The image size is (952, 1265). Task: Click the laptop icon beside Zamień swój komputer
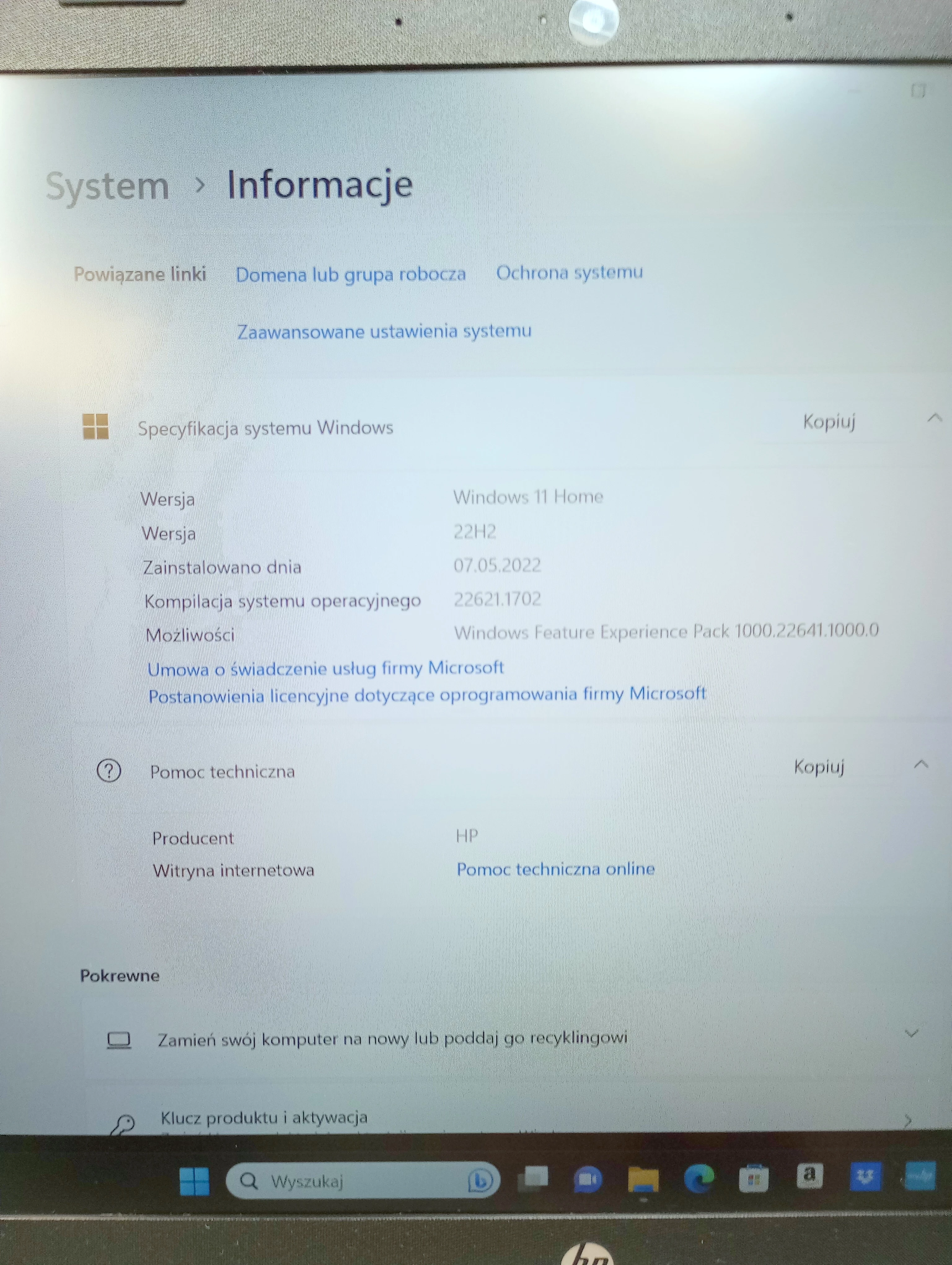click(x=119, y=1040)
